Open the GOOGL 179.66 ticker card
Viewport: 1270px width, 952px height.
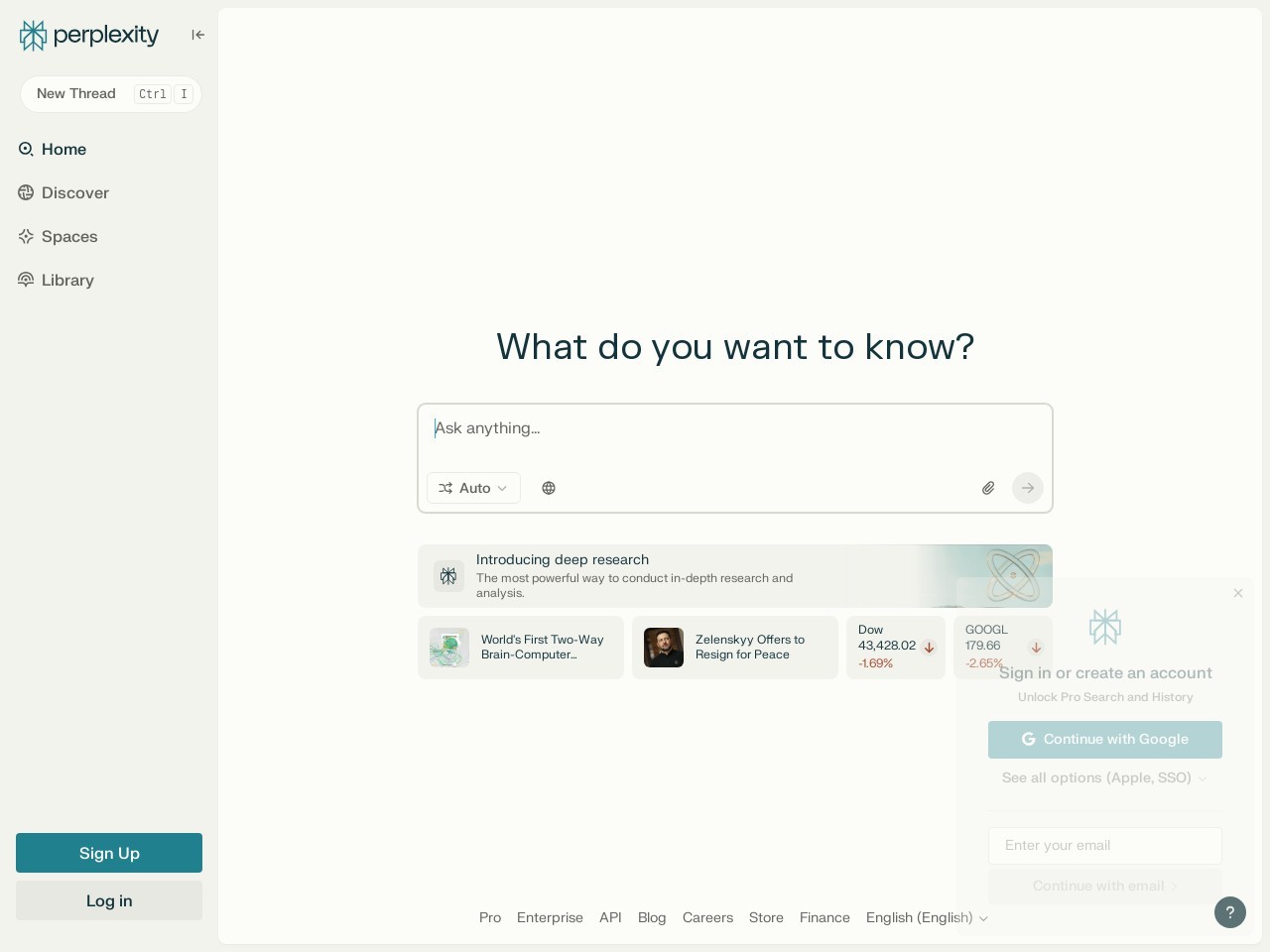click(1003, 648)
